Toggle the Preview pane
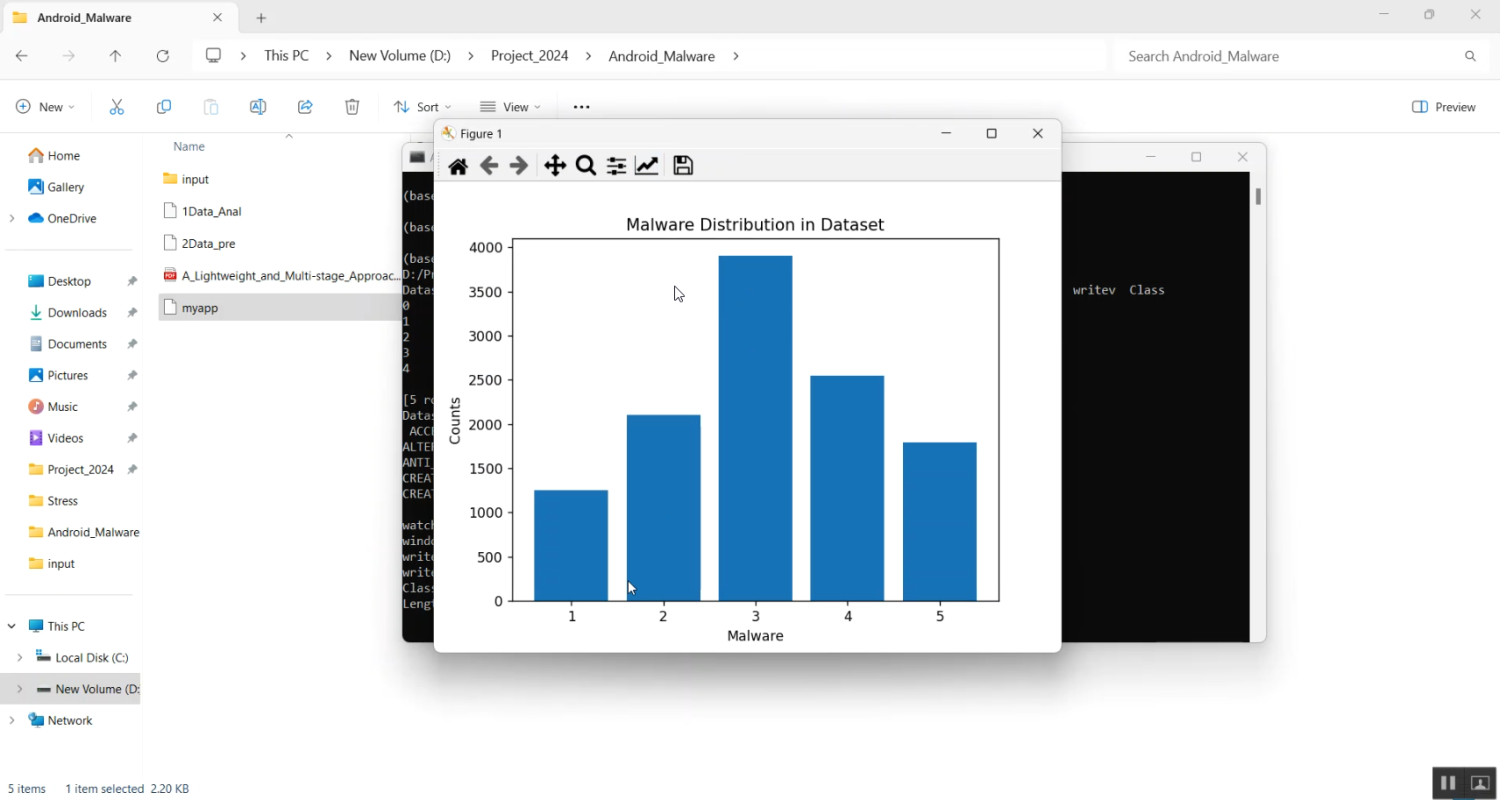Screen dimensions: 1500x800 (1443, 106)
